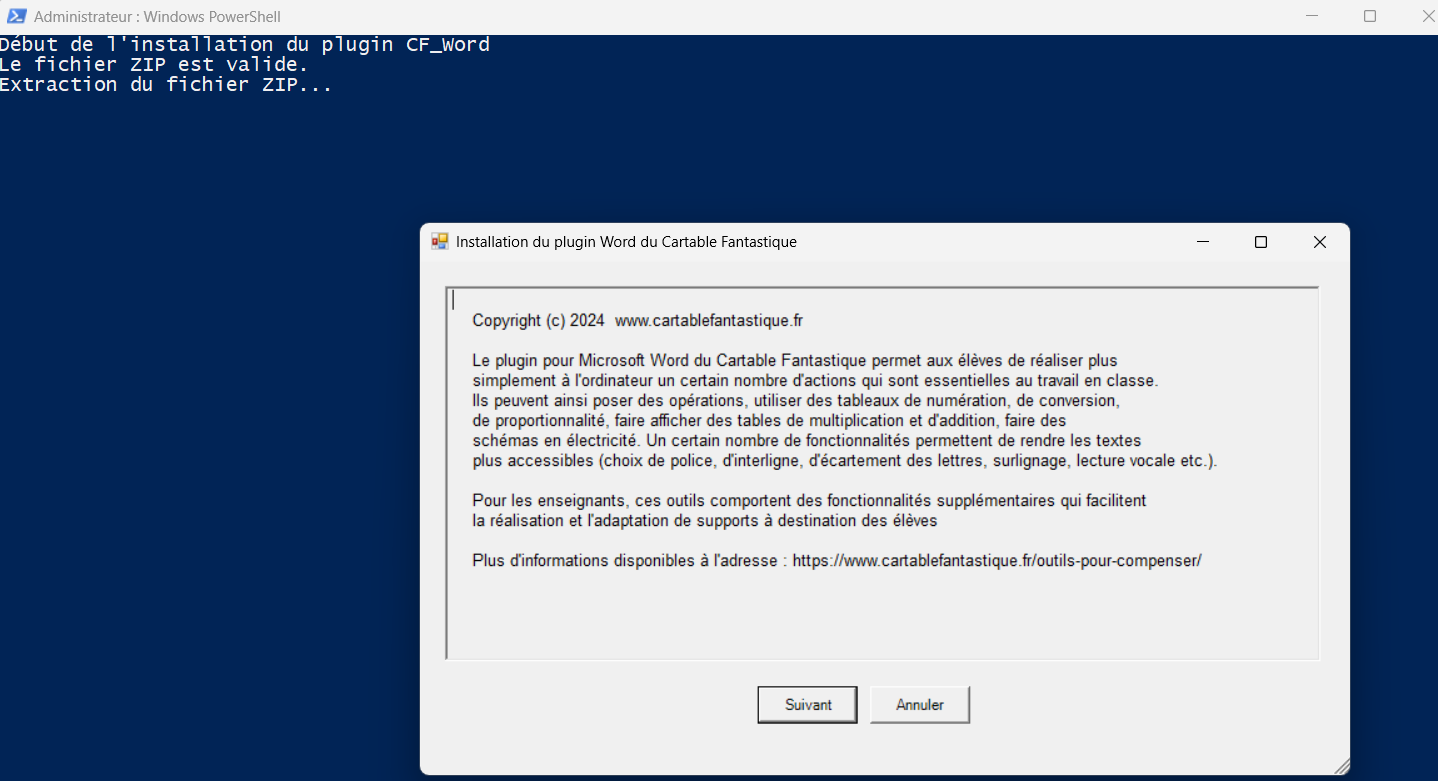Click the line starting "de proportionnalité, faire afficher"

770,421
